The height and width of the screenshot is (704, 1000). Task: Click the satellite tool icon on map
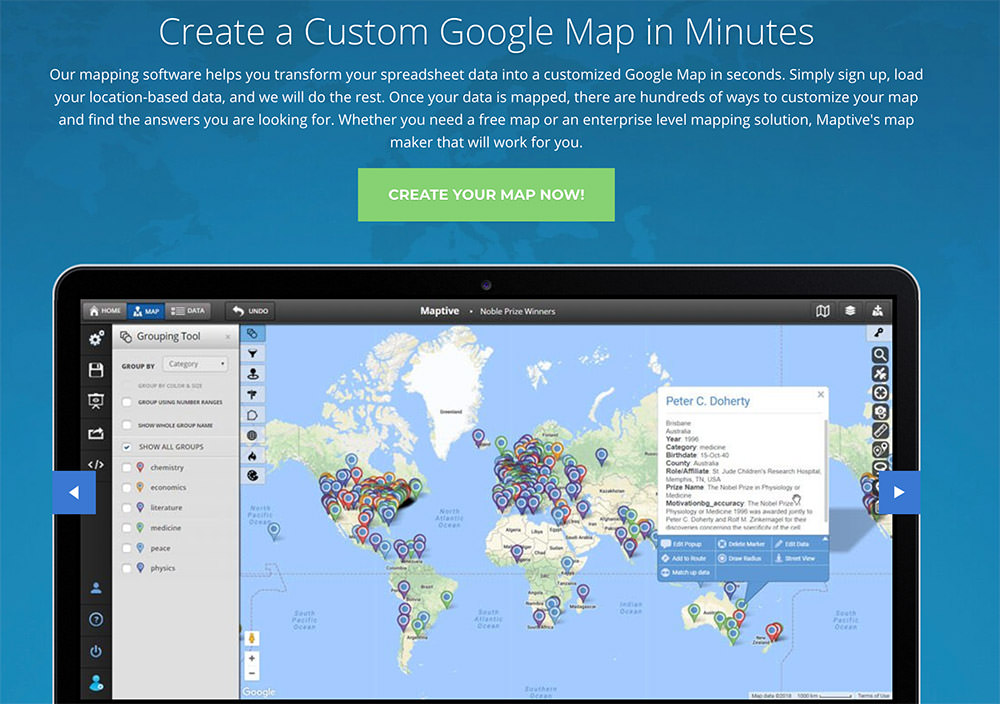[880, 374]
